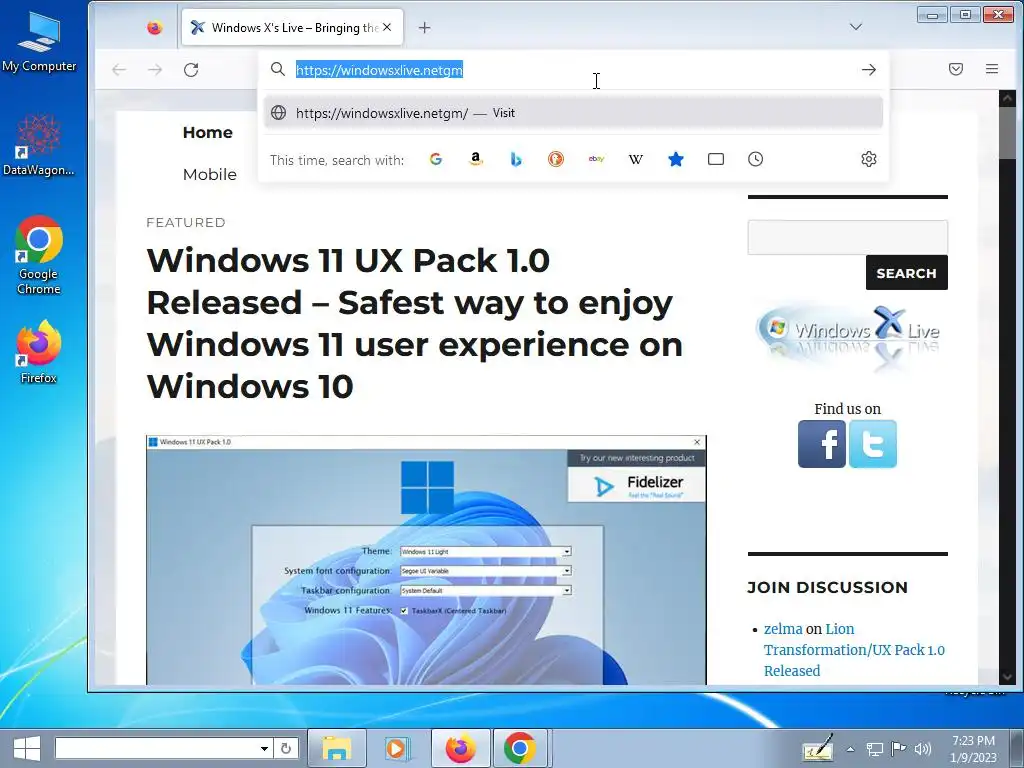Image resolution: width=1024 pixels, height=768 pixels.
Task: Click the SEARCH button
Action: 906,273
